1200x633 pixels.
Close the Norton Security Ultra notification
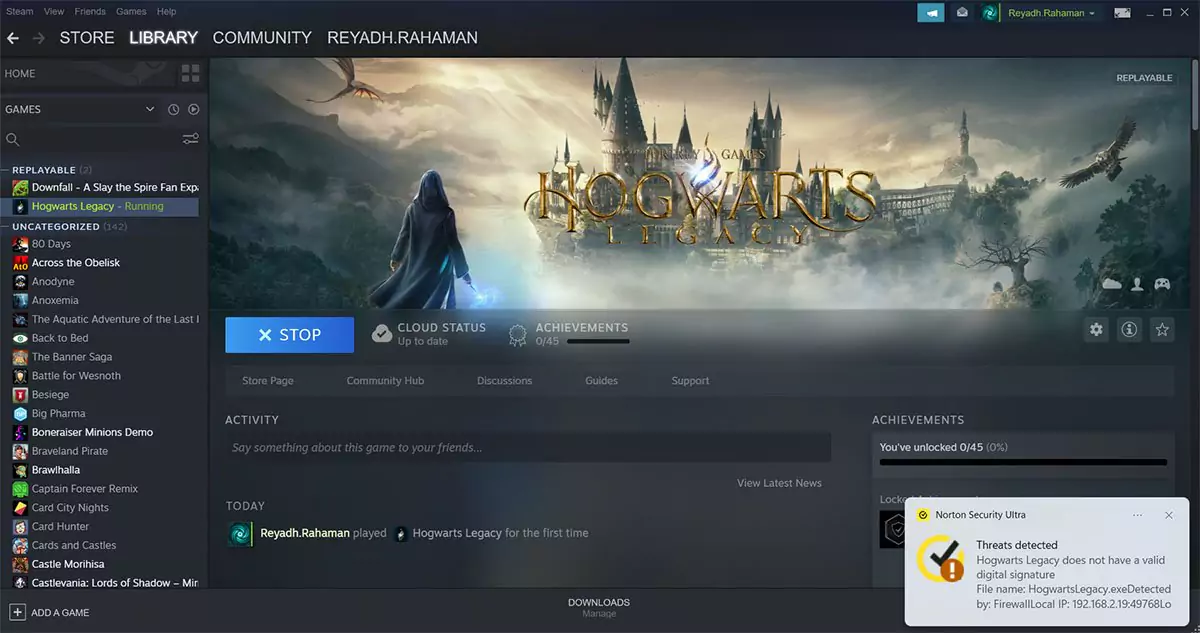pyautogui.click(x=1169, y=515)
